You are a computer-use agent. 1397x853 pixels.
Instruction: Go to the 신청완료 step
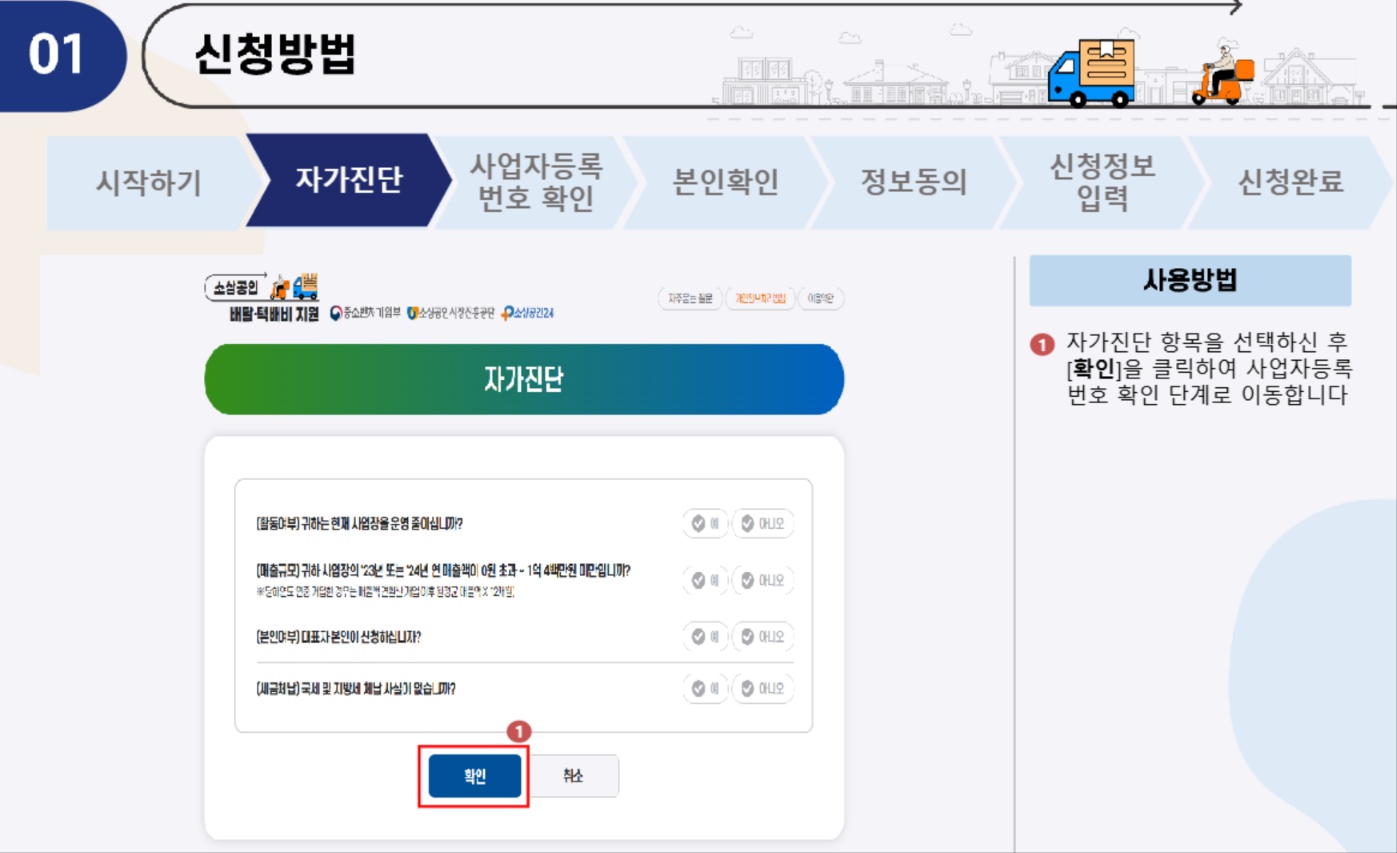(x=1290, y=182)
